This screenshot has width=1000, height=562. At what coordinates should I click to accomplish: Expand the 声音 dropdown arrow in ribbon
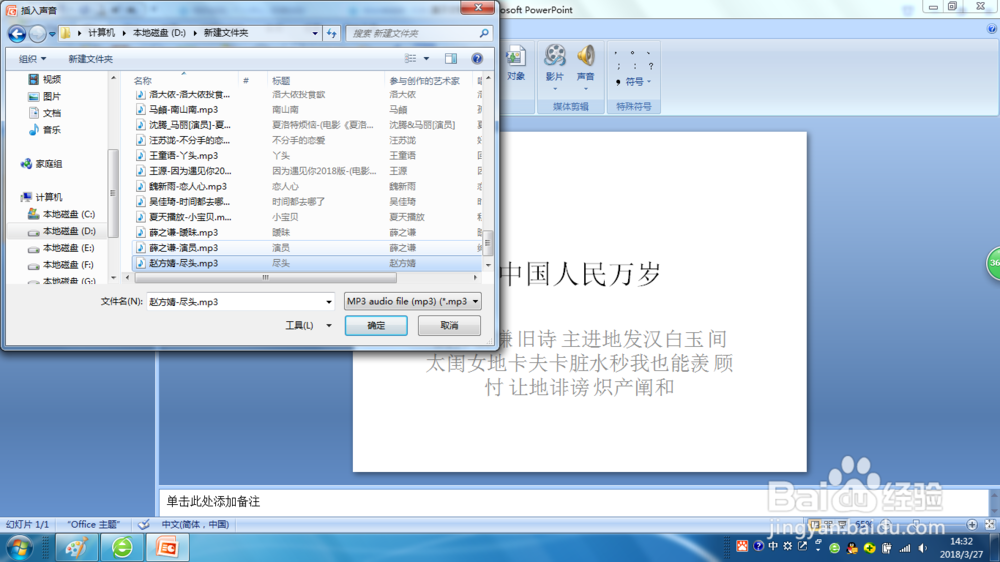pyautogui.click(x=585, y=89)
